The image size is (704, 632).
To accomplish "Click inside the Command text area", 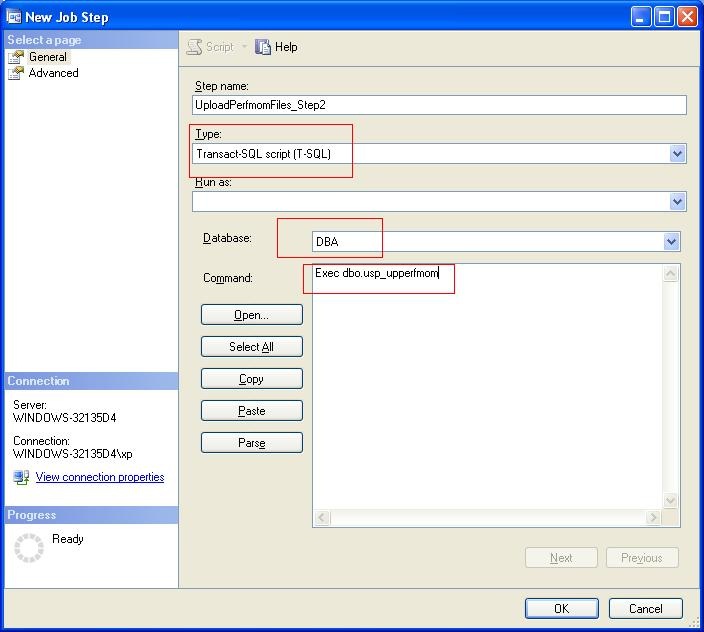I will click(488, 390).
